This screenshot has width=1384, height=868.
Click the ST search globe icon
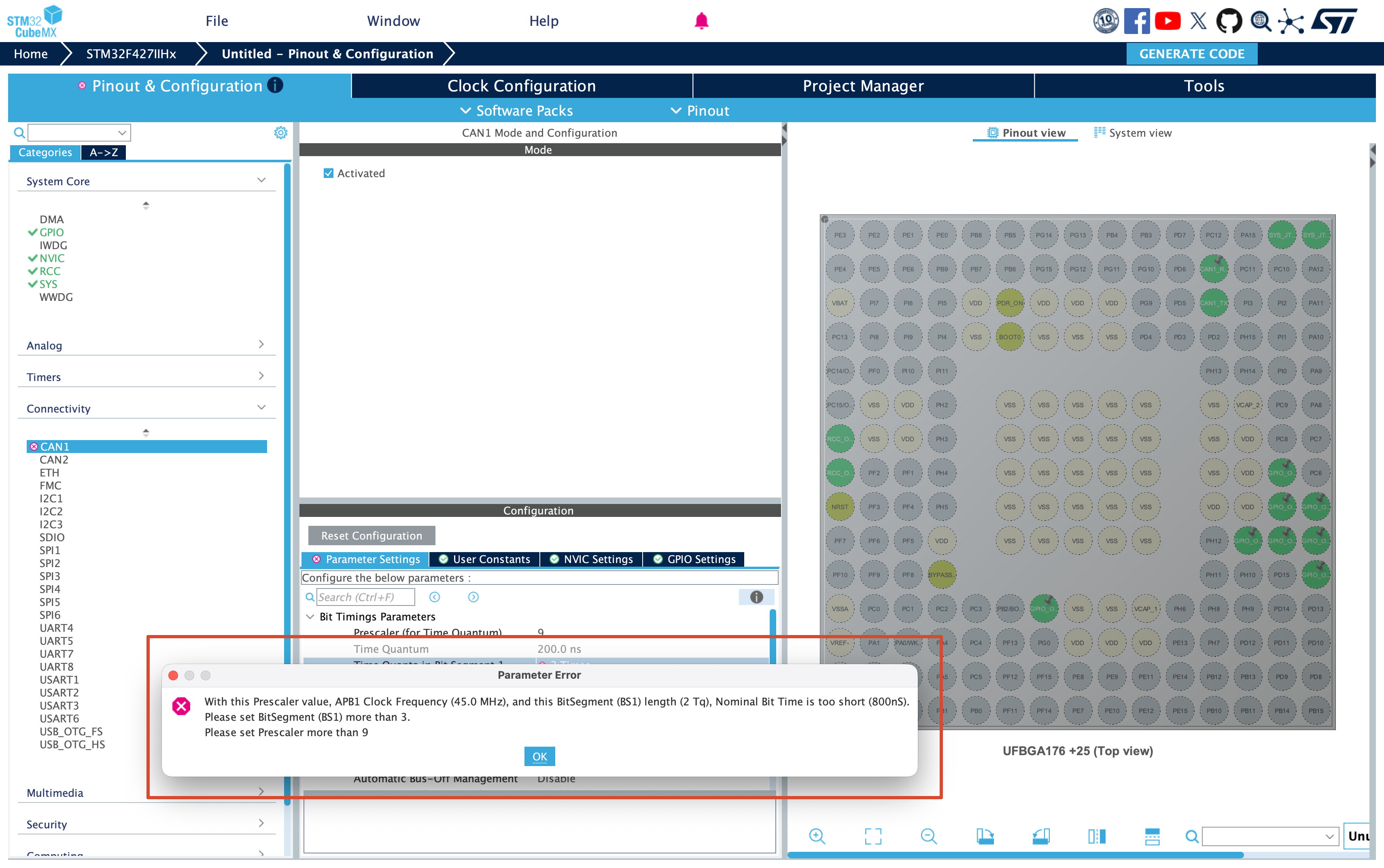point(1261,21)
